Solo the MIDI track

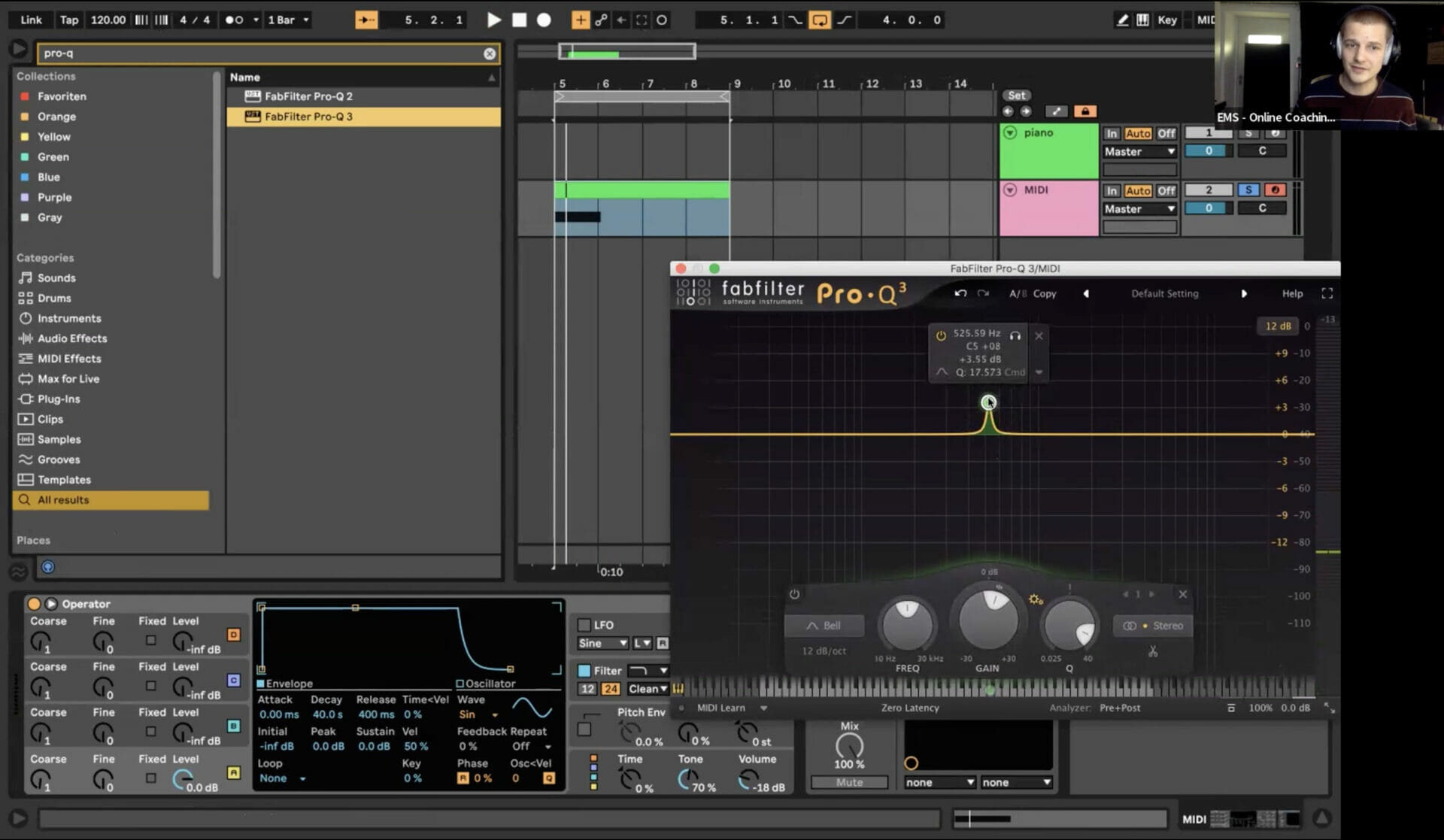[1248, 190]
